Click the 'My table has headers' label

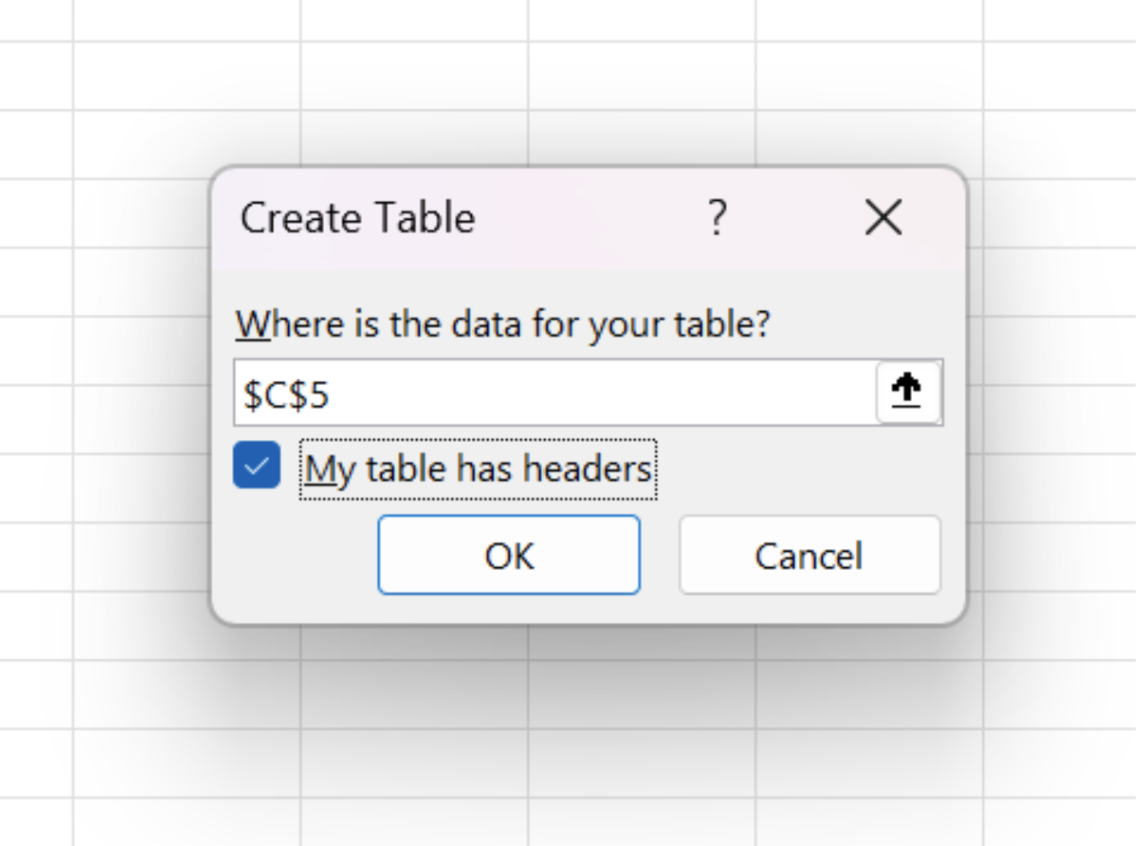(x=479, y=469)
